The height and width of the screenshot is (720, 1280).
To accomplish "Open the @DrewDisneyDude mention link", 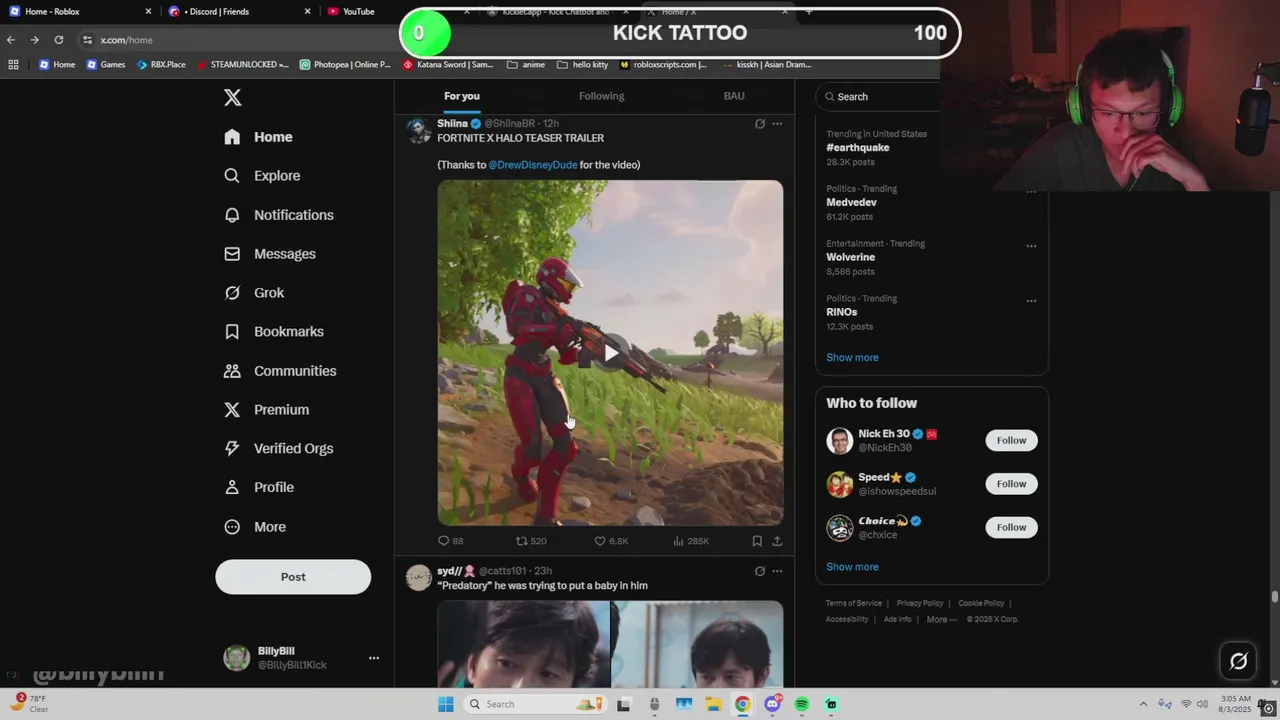I will (533, 165).
